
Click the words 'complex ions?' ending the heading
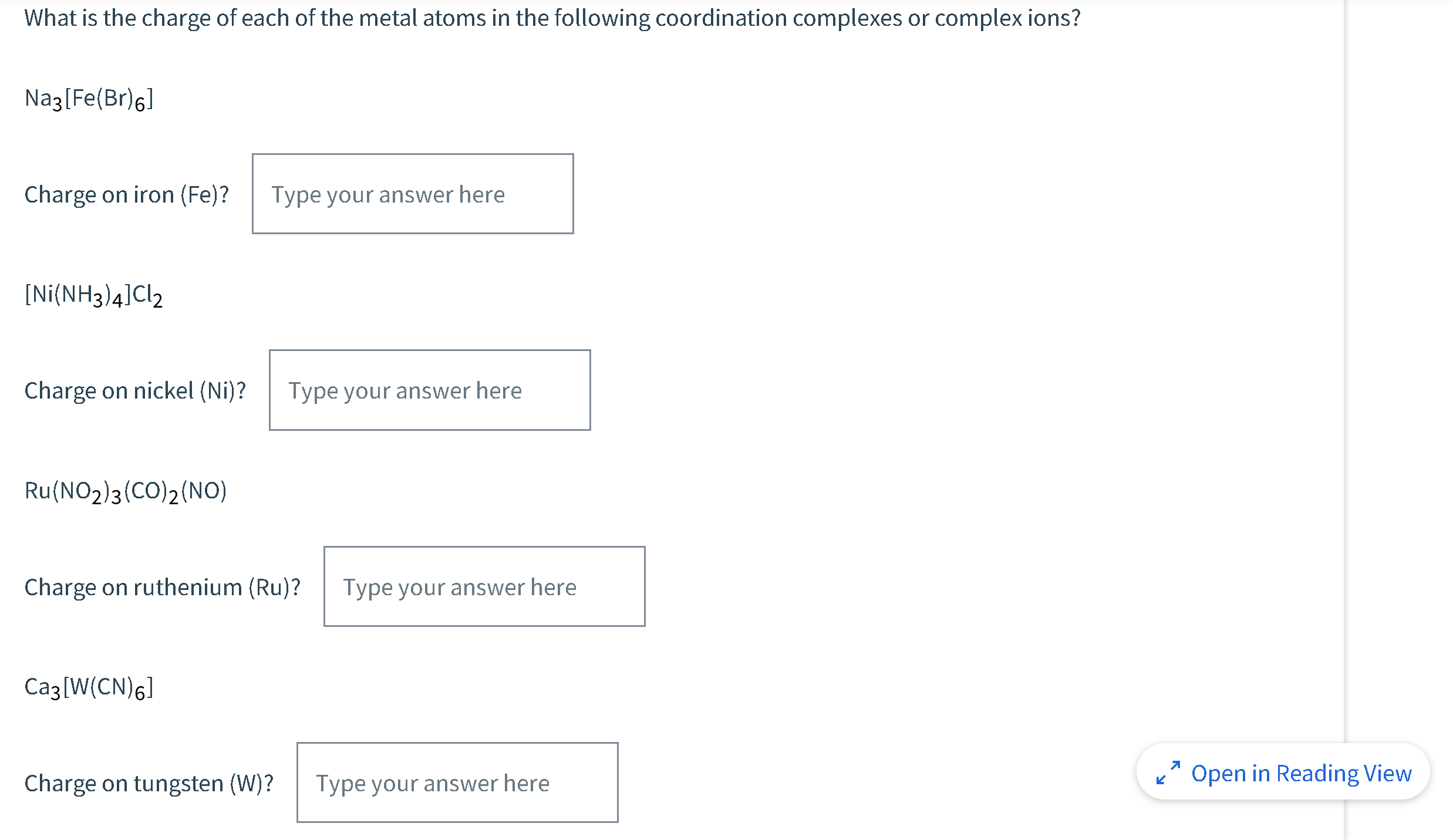click(x=1007, y=18)
